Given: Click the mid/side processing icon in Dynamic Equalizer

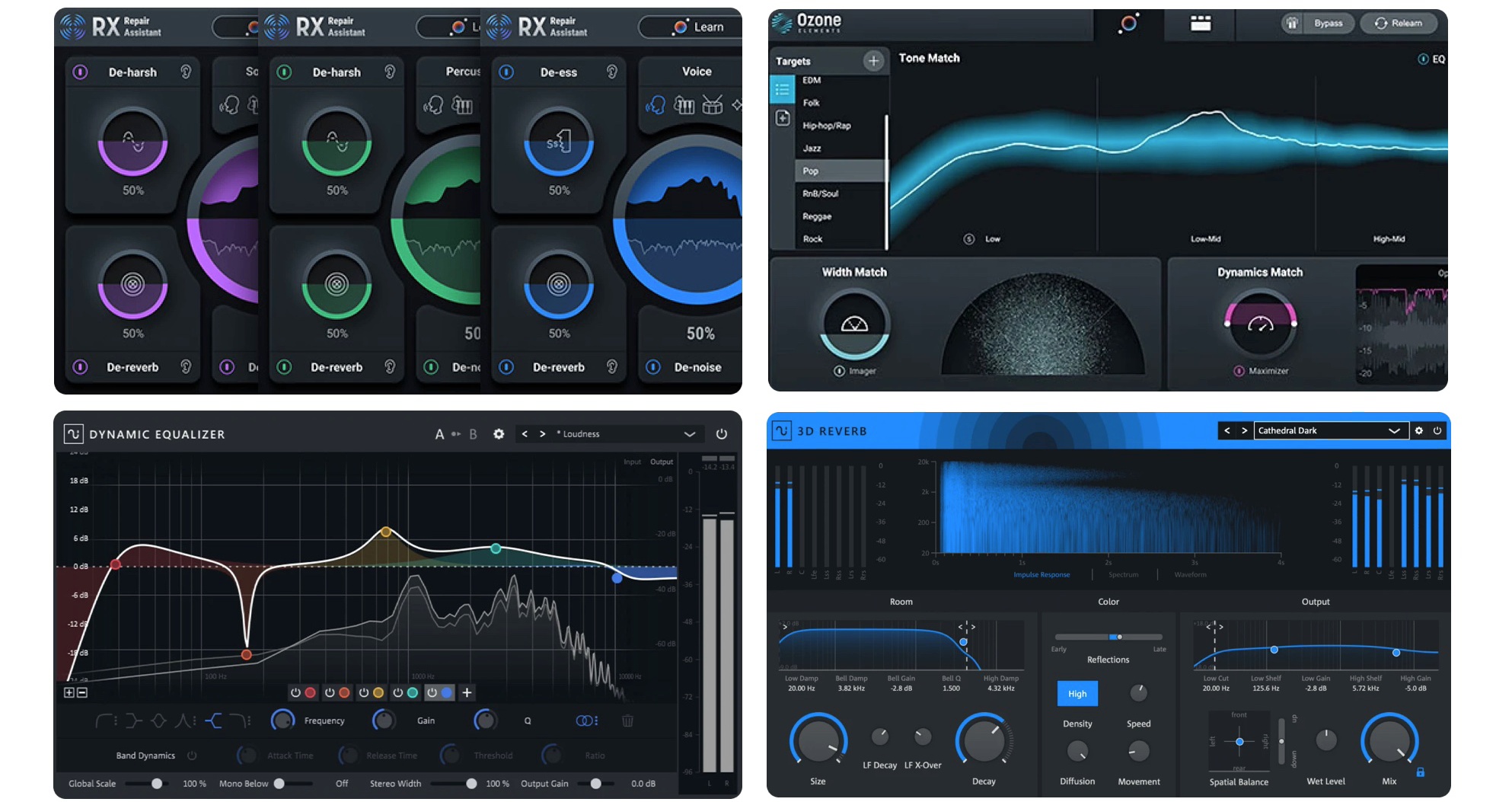Looking at the screenshot, I should (585, 721).
